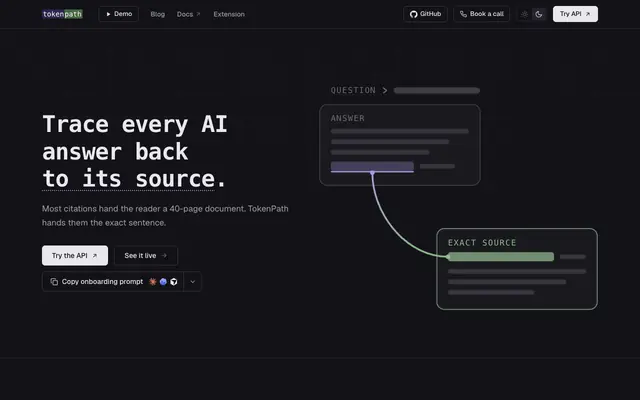Click the ANSWER card label

[348, 118]
